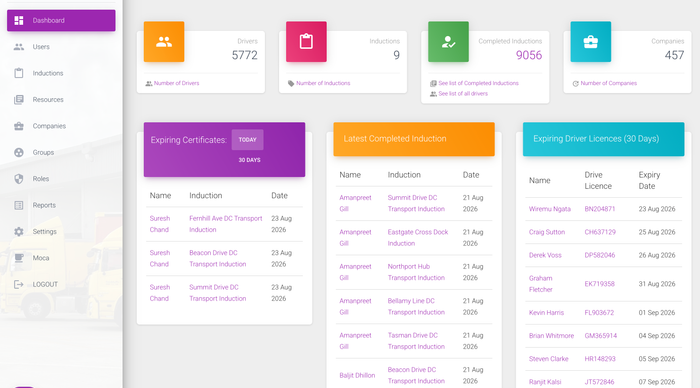Image resolution: width=700 pixels, height=388 pixels.
Task: Click the Expiring Driver Licences (30 Days) header
Action: click(x=604, y=139)
